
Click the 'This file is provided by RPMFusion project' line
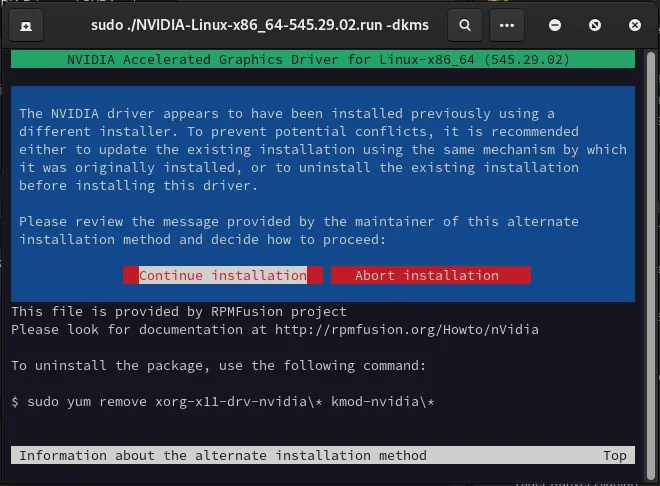pyautogui.click(x=179, y=311)
